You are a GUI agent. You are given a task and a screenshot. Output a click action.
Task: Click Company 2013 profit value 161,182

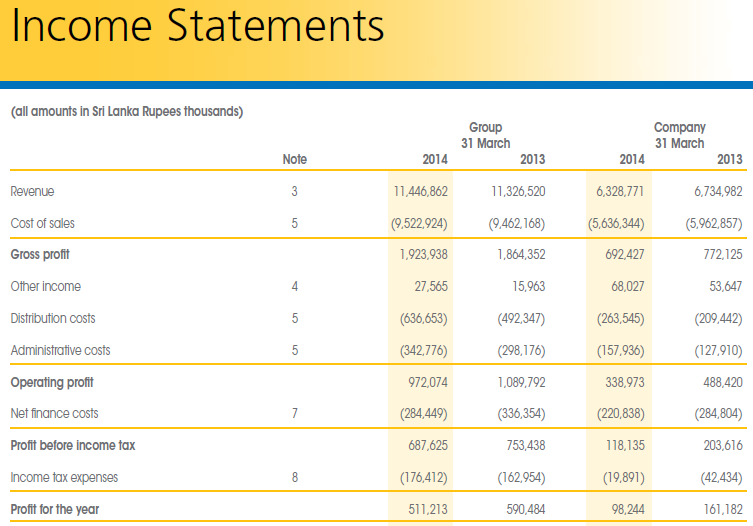click(717, 509)
